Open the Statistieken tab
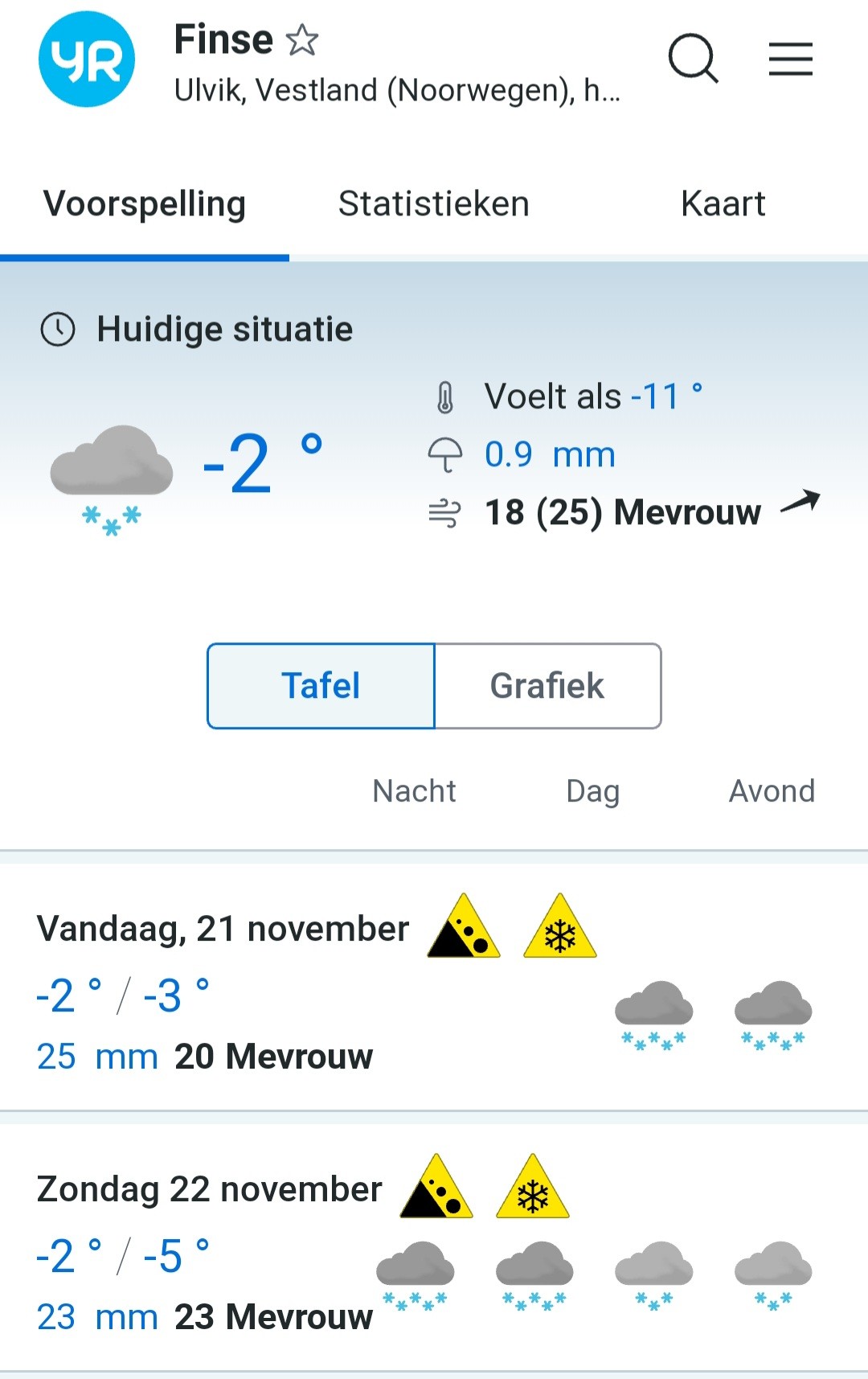The image size is (868, 1379). [433, 204]
